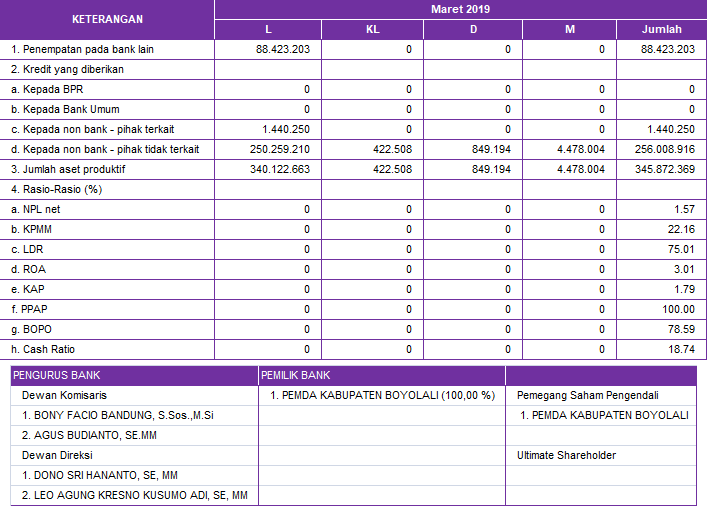Click the PENGURUS BANK section header
Screen dimensions: 707x507
(x=56, y=375)
